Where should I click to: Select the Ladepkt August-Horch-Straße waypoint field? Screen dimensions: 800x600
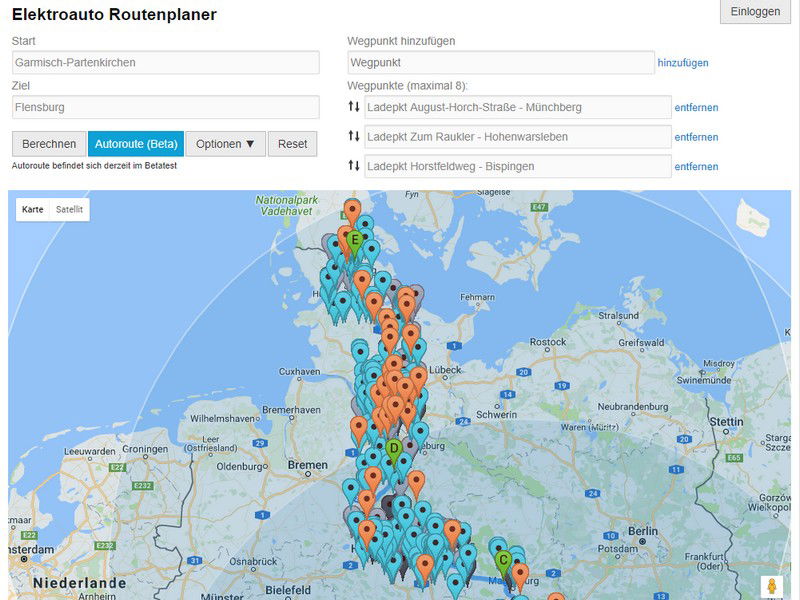point(518,108)
